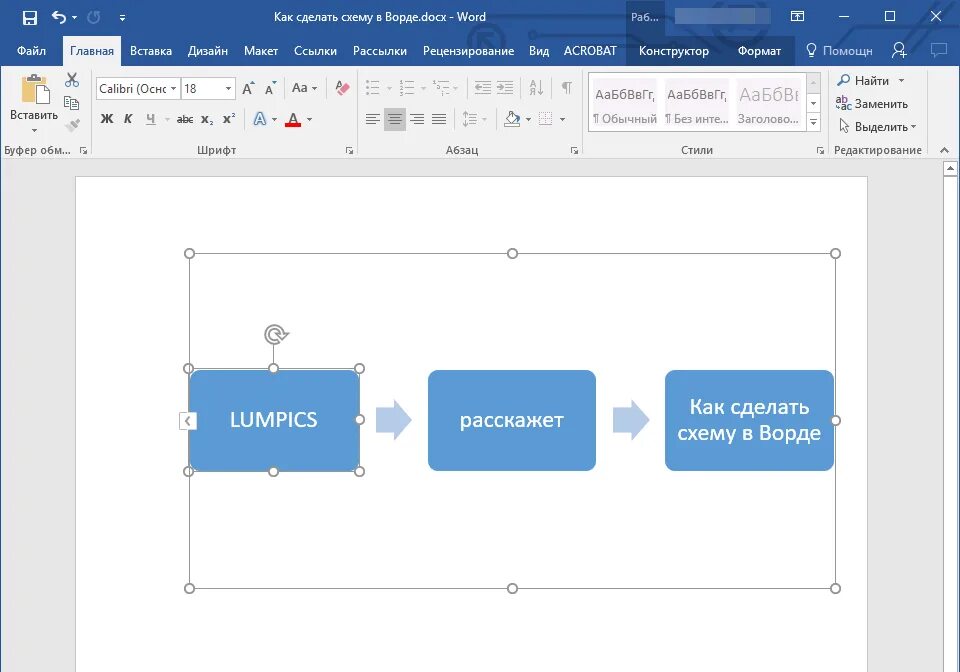Open the Calibri font name dropdown
The image size is (960, 672).
[x=173, y=89]
